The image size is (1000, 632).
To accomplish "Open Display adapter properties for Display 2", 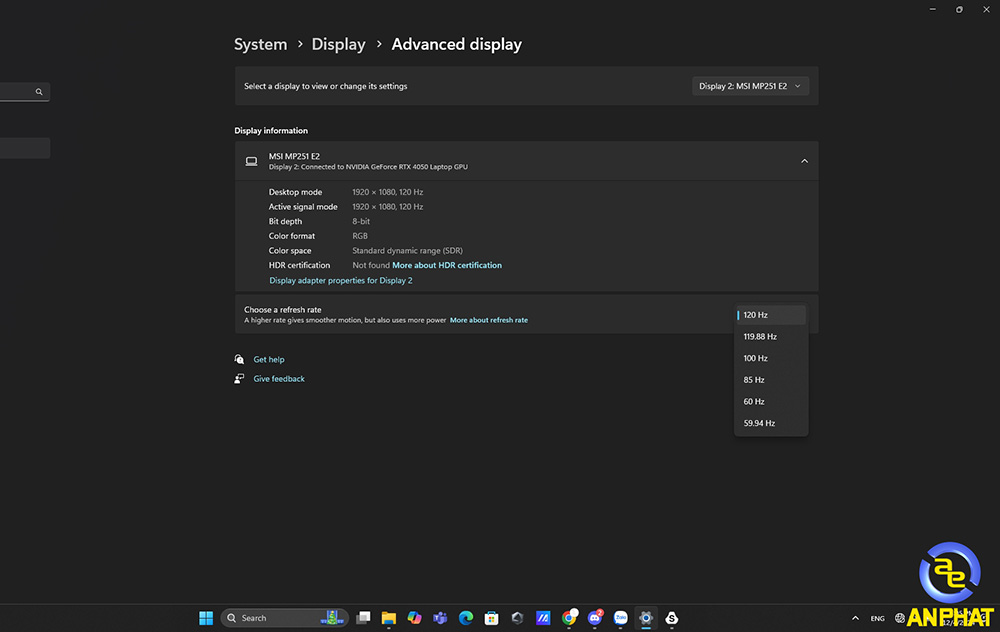I will pos(341,281).
